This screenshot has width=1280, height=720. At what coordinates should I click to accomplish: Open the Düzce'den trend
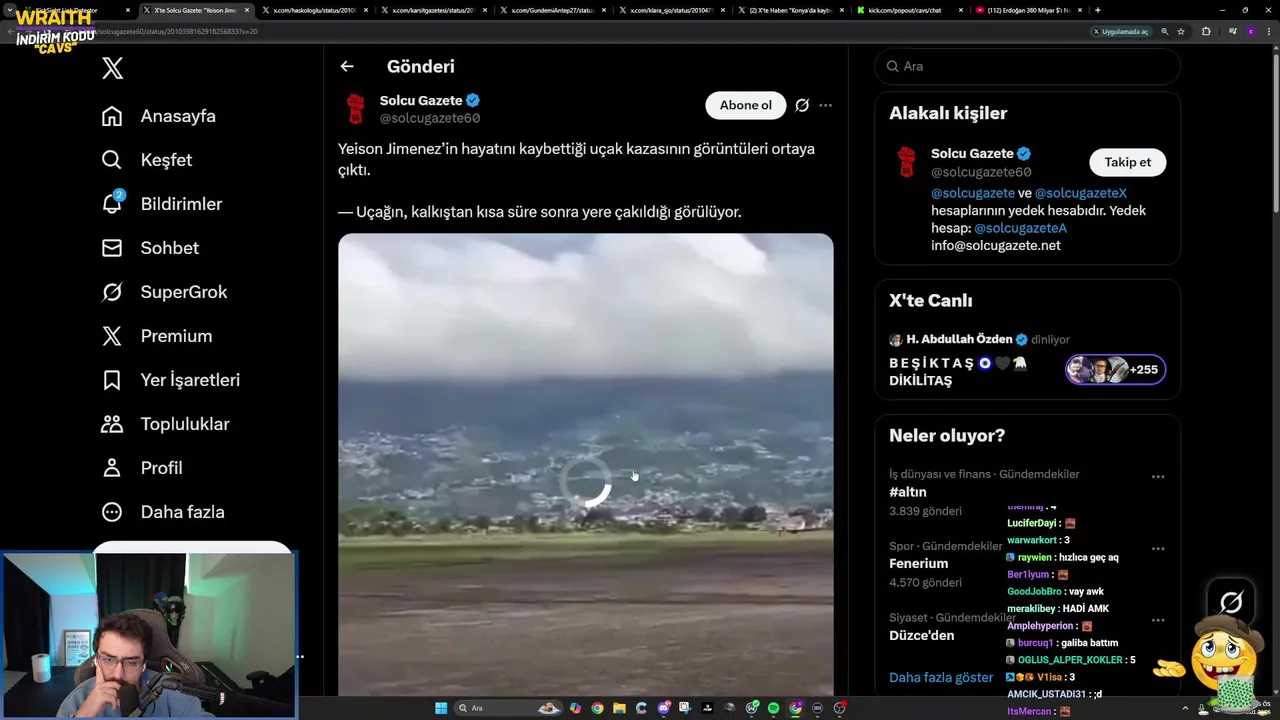921,636
